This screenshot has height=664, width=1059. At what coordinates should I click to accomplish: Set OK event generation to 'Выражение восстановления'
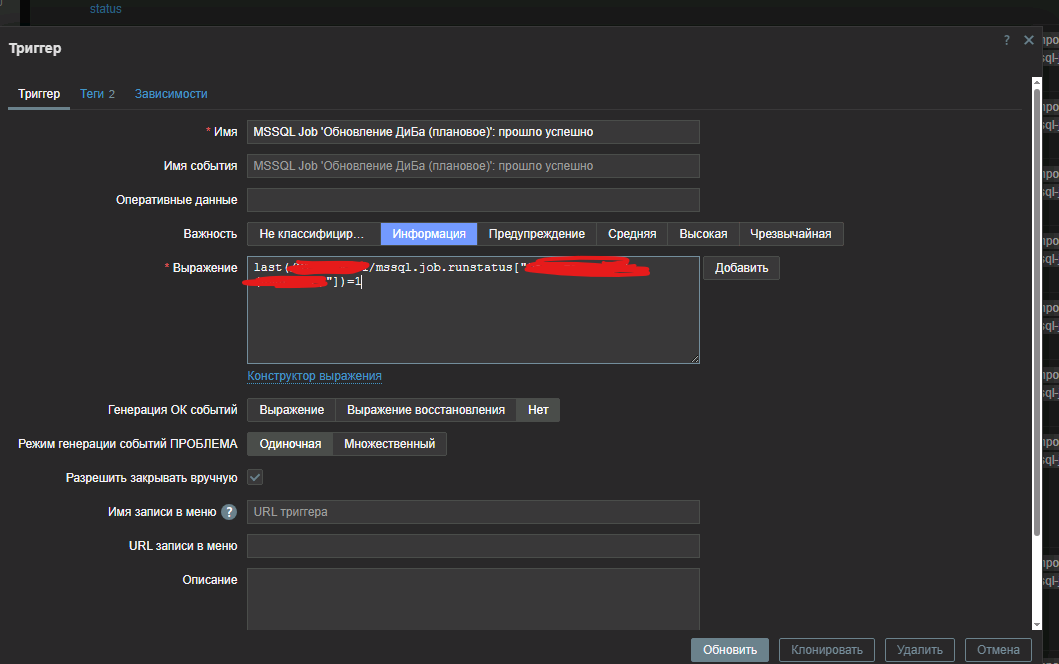point(425,410)
